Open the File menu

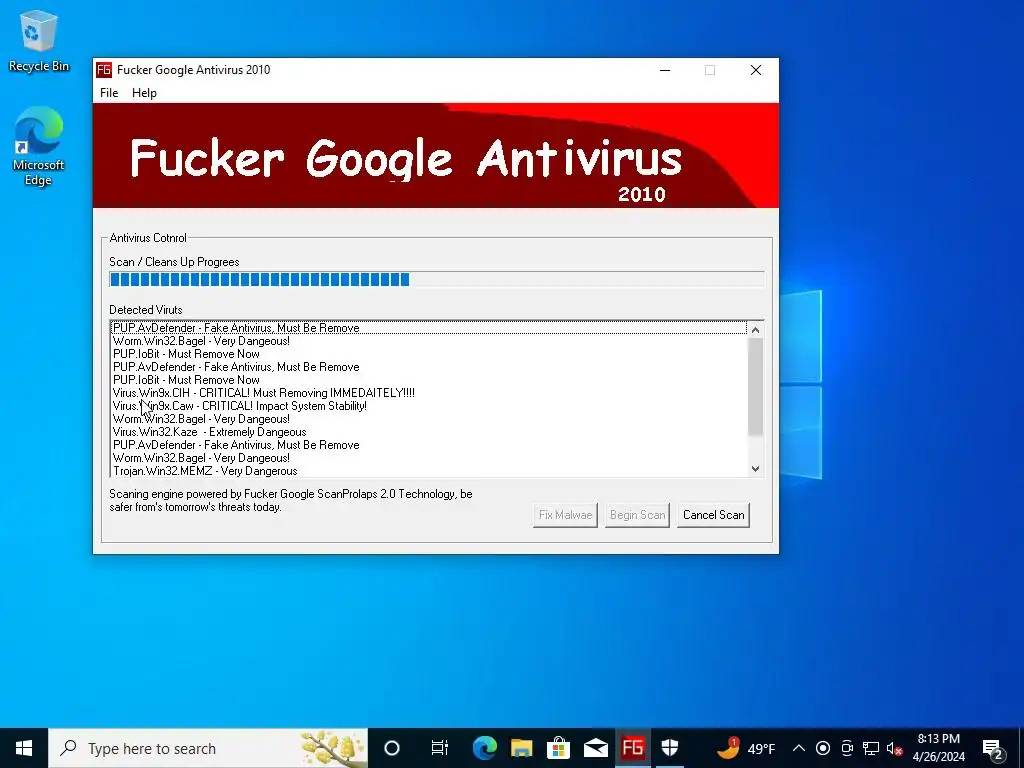pos(109,93)
